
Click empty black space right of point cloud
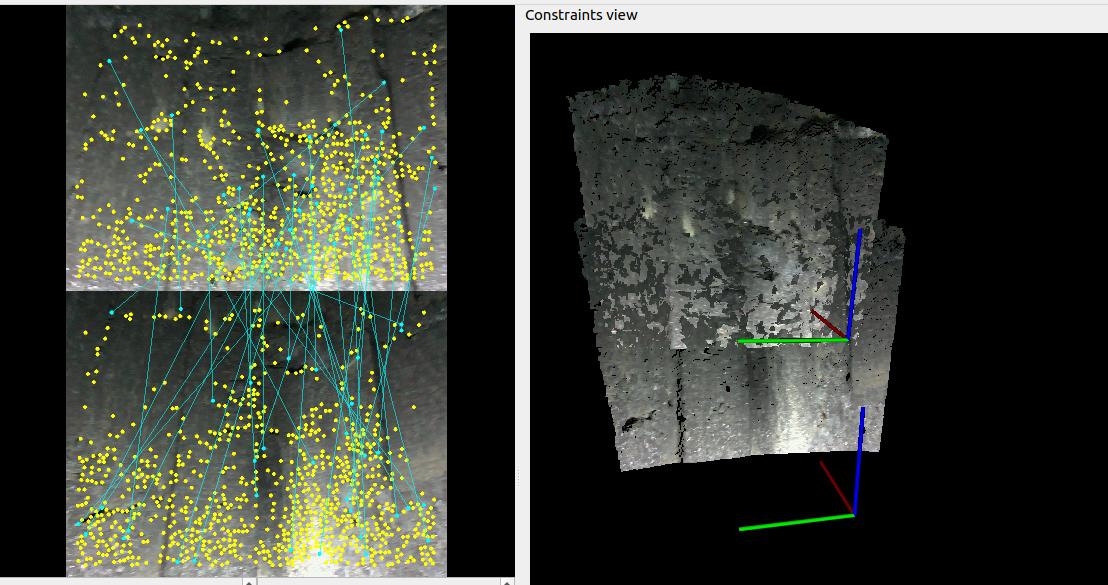[1000, 300]
